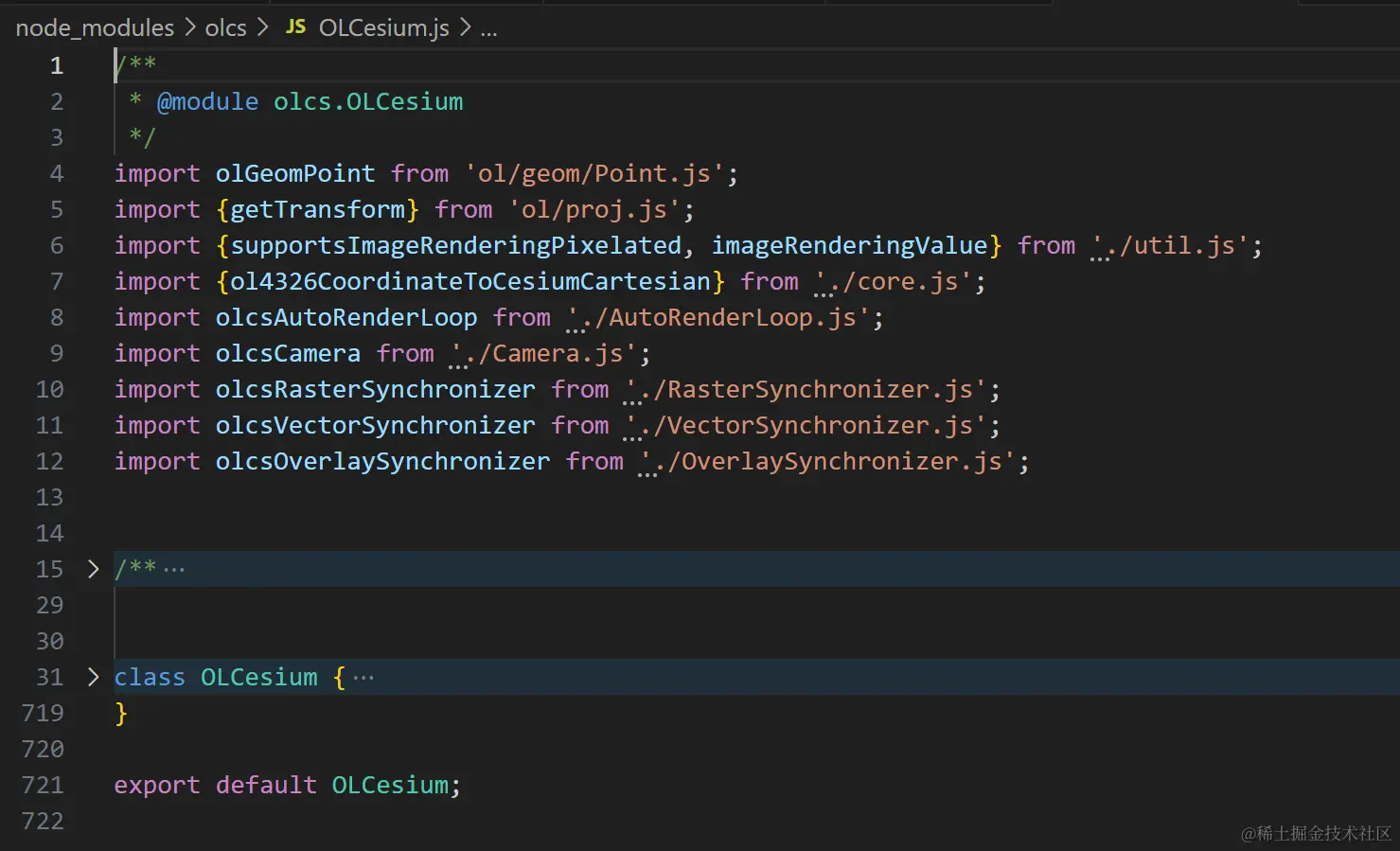The height and width of the screenshot is (851, 1400).
Task: Click the './OverlaySynchronizer.js' import path
Action: [x=827, y=462]
